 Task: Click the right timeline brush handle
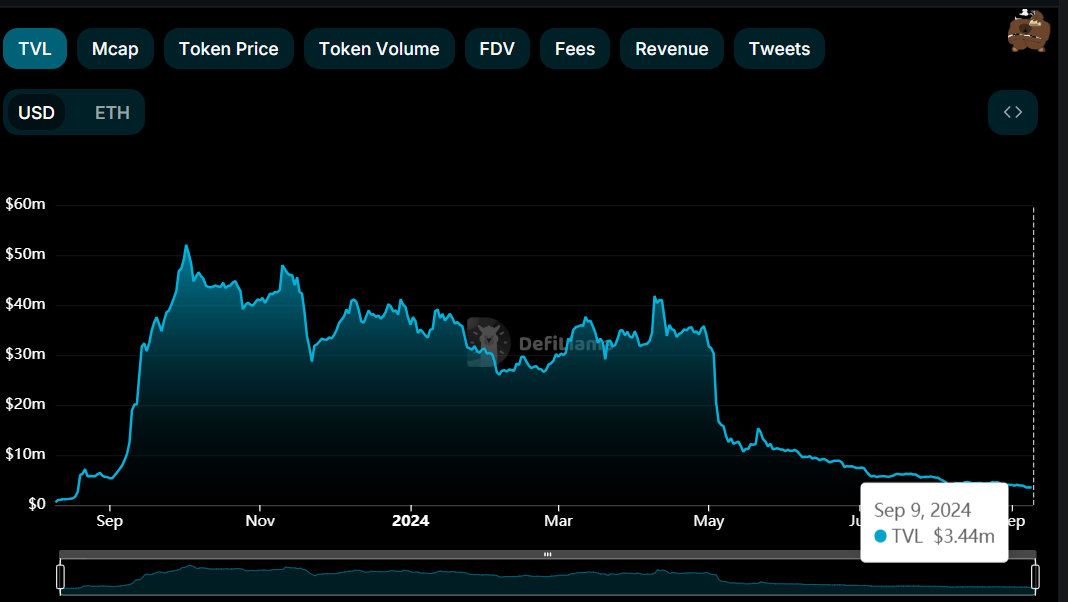pos(1037,575)
